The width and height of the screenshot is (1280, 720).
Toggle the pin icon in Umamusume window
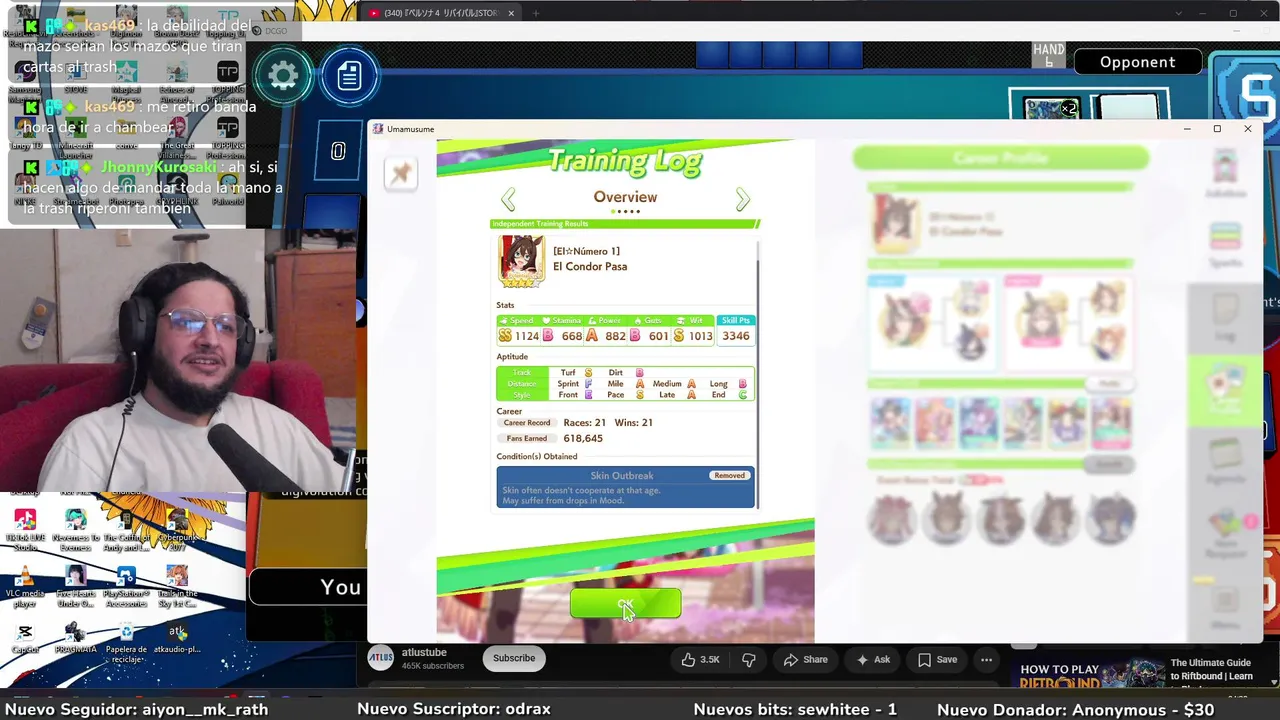point(401,174)
